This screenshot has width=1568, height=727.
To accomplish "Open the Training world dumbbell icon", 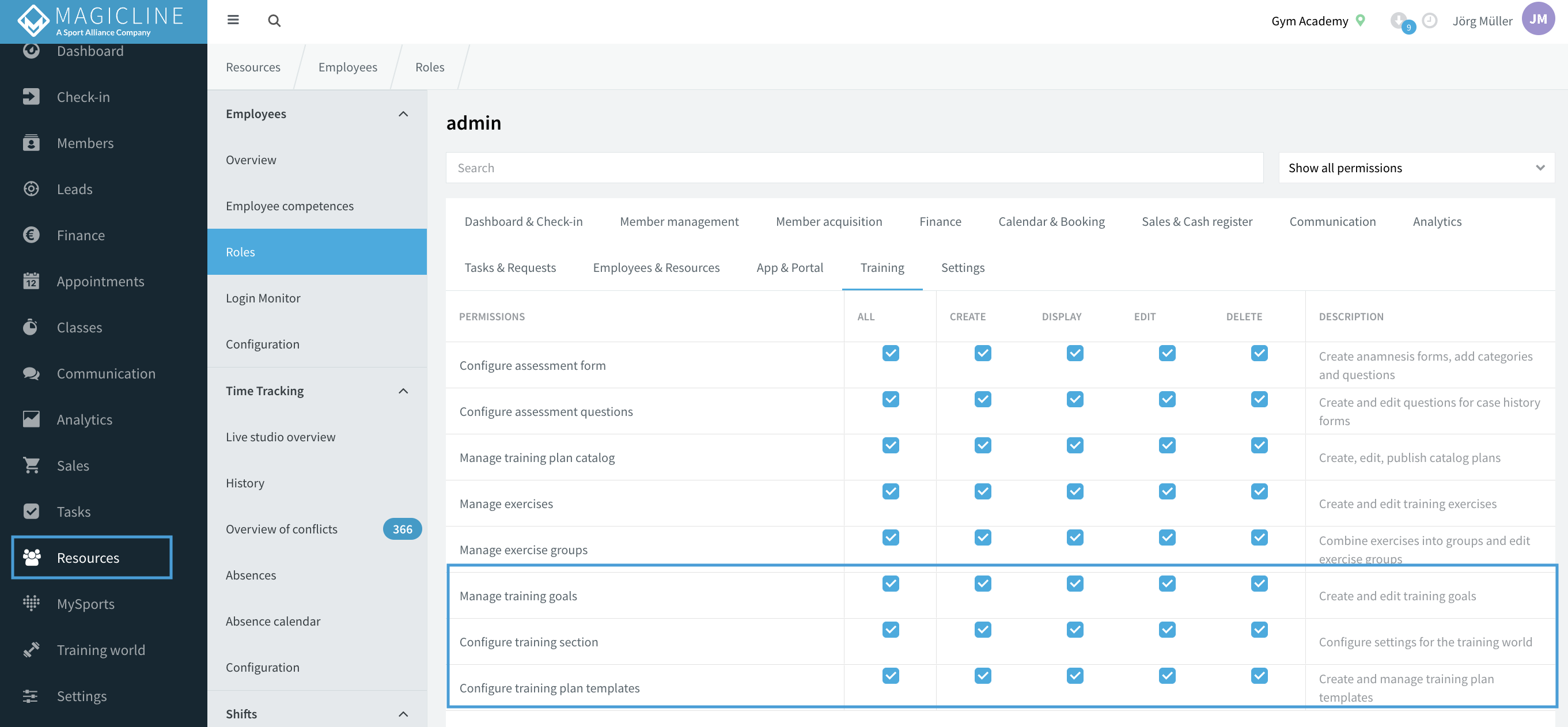I will point(31,650).
